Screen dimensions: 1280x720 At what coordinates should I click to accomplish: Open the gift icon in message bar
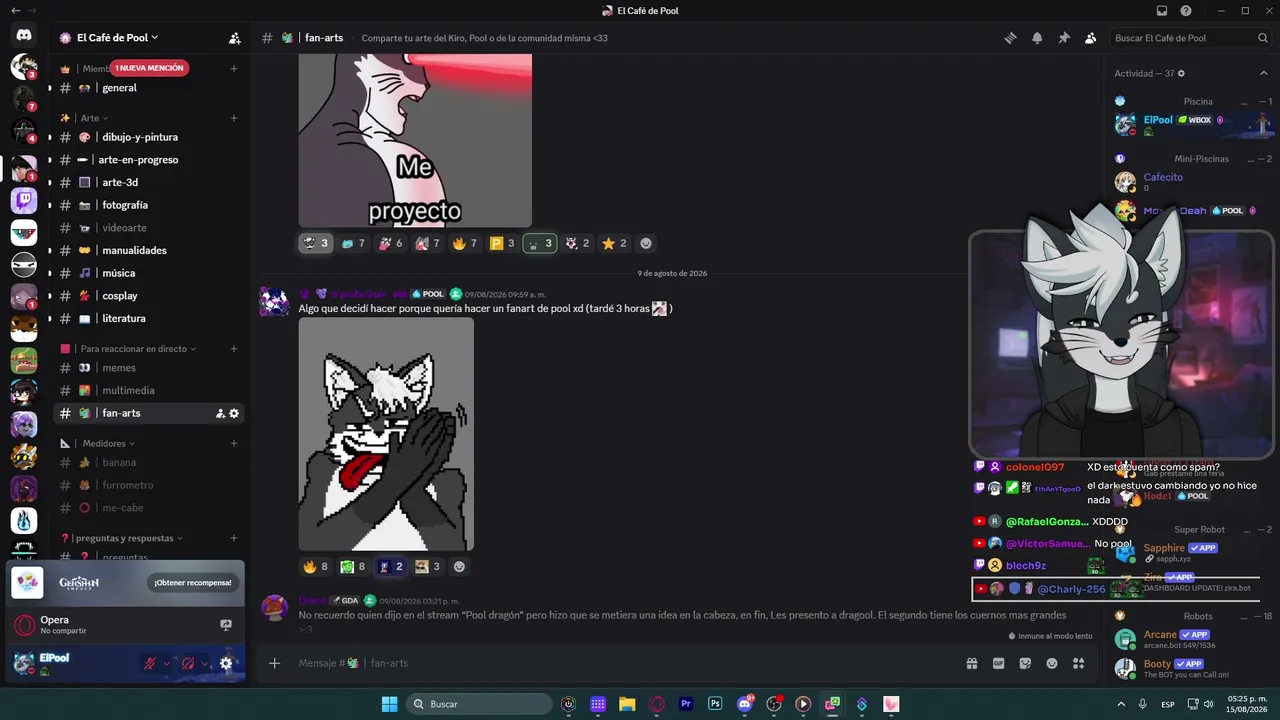tap(971, 663)
